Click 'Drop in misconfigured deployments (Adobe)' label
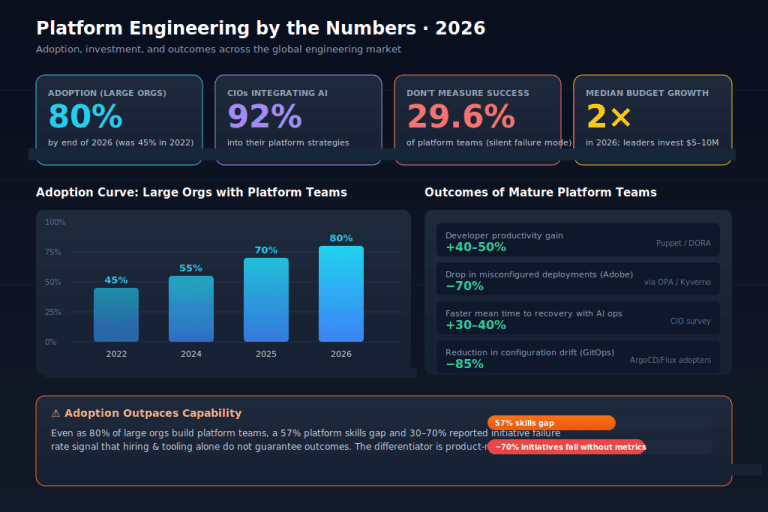Image resolution: width=768 pixels, height=512 pixels. tap(539, 274)
